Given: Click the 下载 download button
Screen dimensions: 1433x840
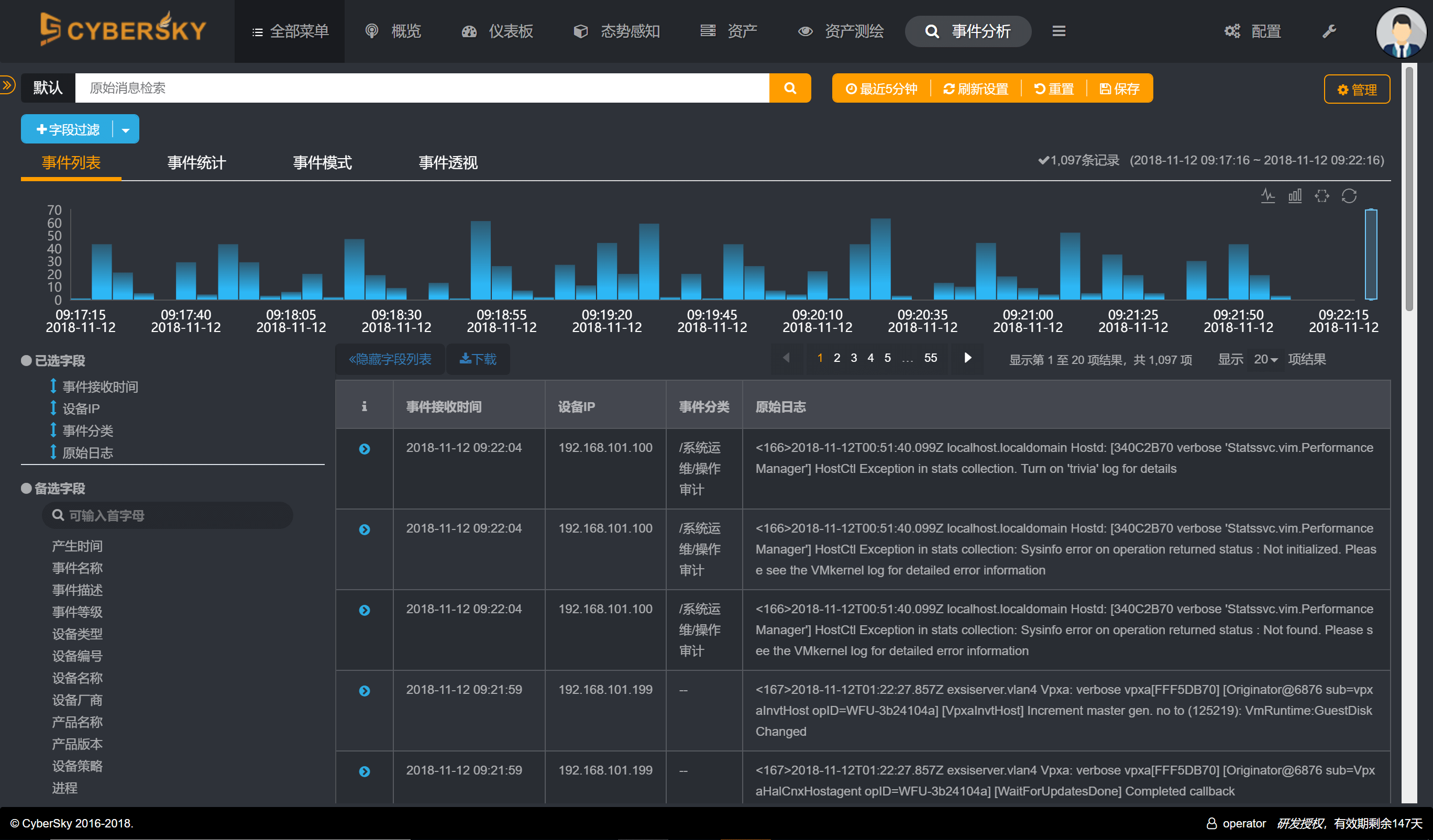Looking at the screenshot, I should click(x=478, y=359).
